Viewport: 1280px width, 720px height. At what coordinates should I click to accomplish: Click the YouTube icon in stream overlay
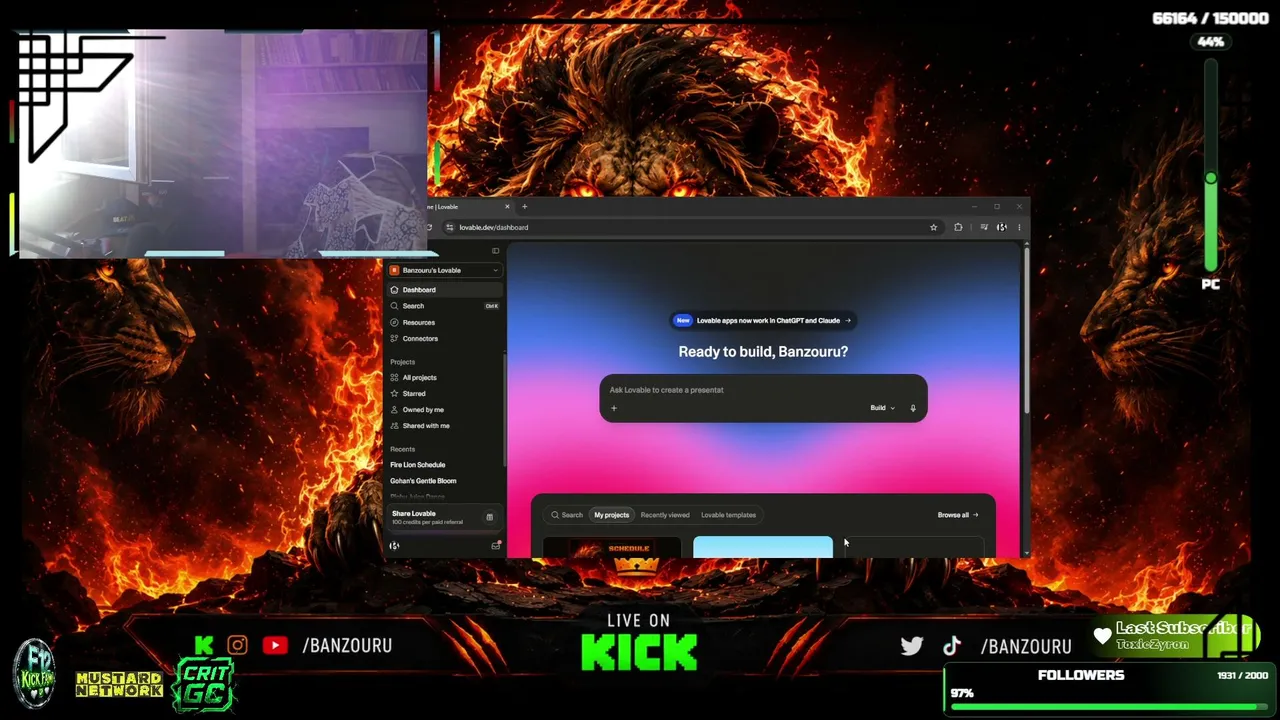pyautogui.click(x=275, y=646)
